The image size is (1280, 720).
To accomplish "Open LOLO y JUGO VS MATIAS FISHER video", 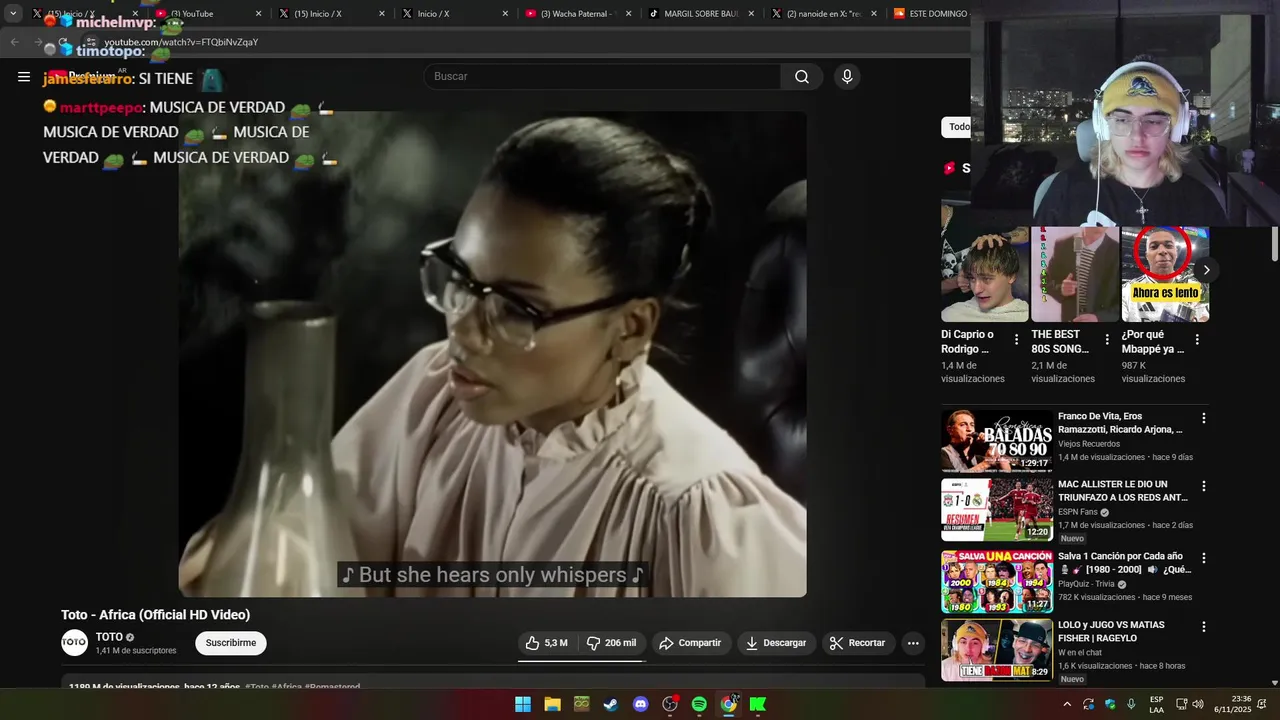I will (x=1112, y=632).
